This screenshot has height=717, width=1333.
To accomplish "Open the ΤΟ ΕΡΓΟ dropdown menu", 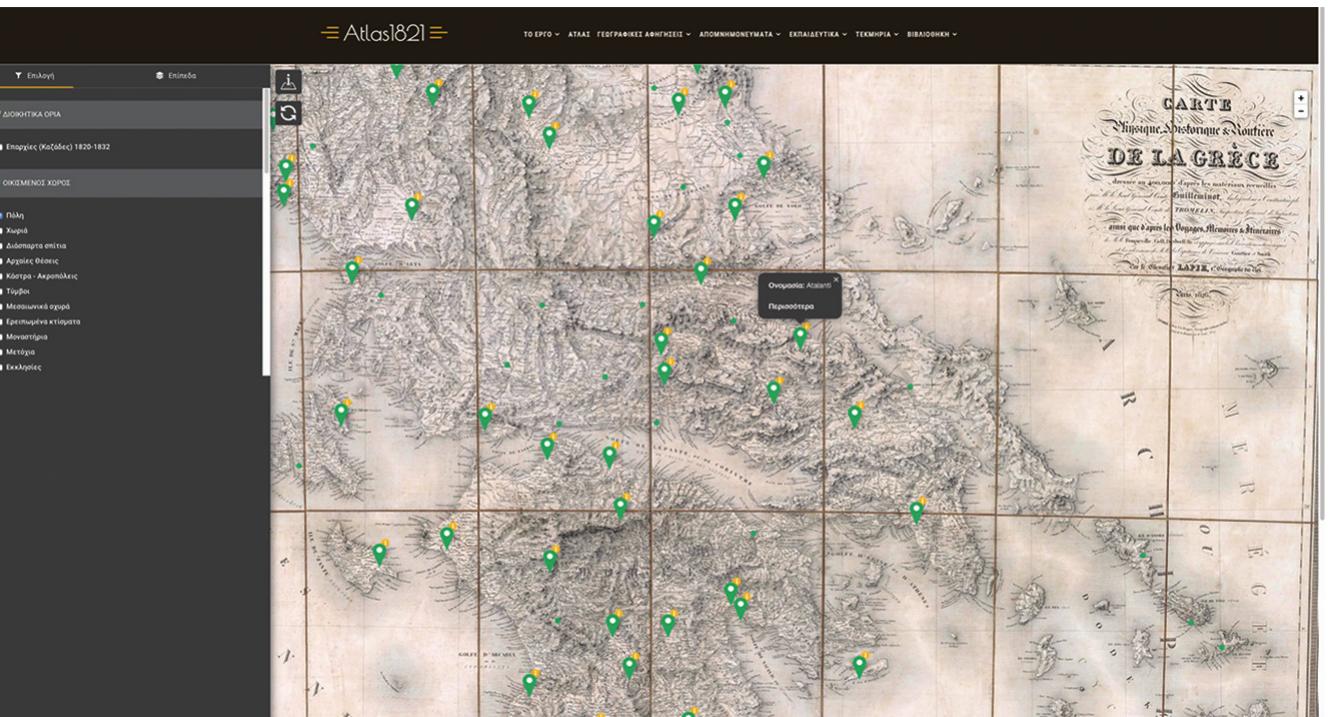I will click(x=541, y=34).
